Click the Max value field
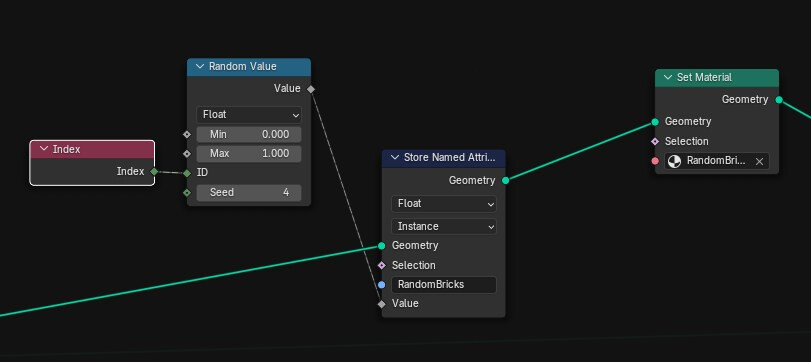The width and height of the screenshot is (811, 362). [249, 154]
